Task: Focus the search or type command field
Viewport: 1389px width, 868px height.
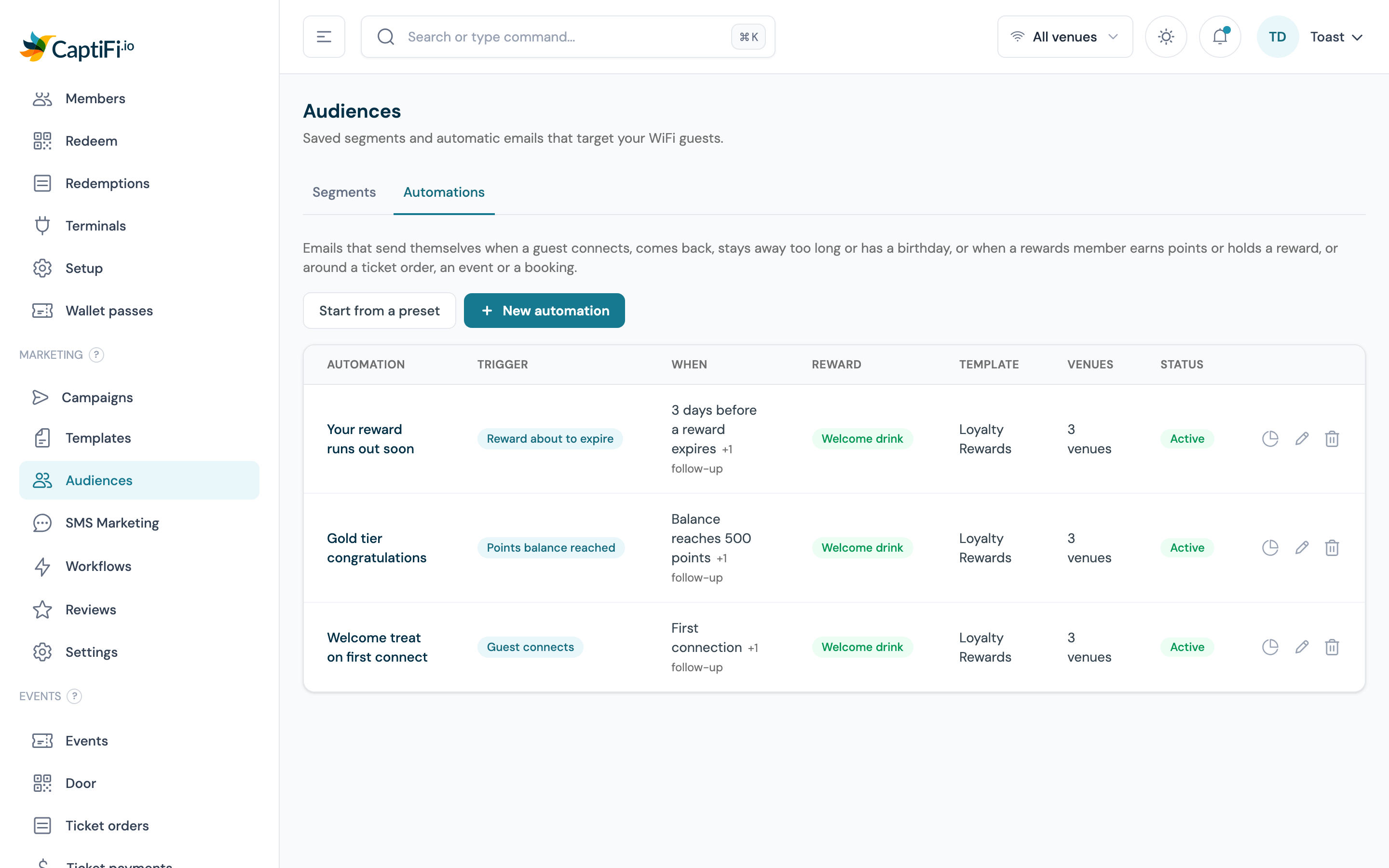Action: pos(568,37)
